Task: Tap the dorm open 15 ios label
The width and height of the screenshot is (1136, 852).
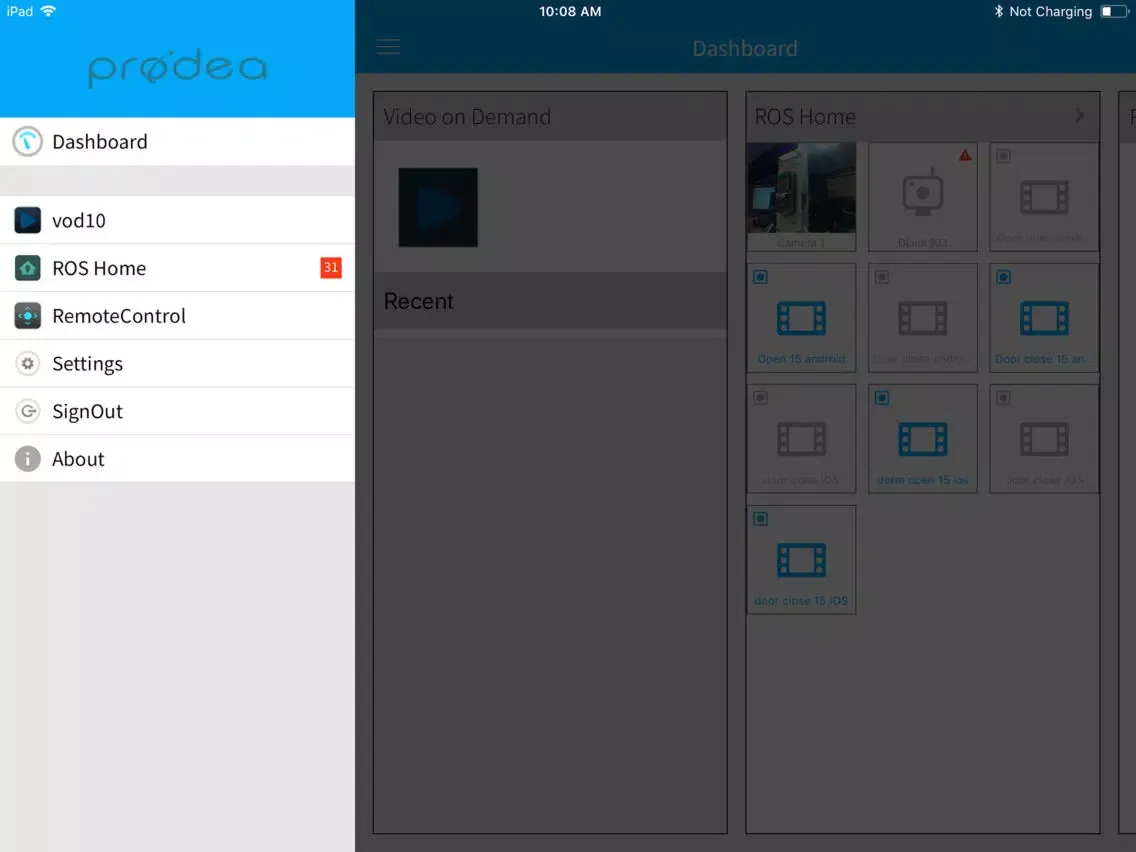Action: pos(922,480)
